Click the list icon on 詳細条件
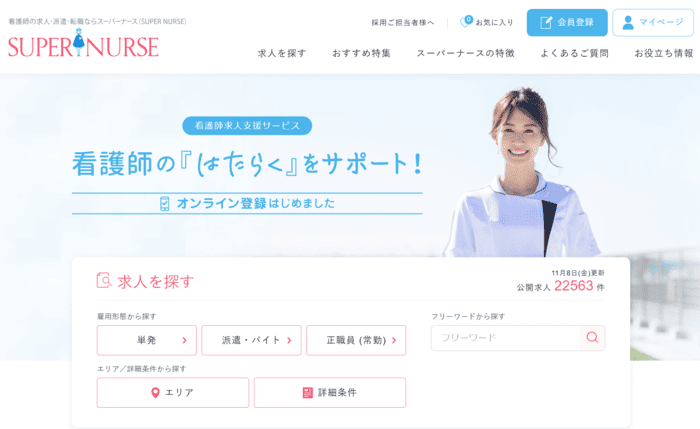Image resolution: width=700 pixels, height=429 pixels. [x=308, y=392]
